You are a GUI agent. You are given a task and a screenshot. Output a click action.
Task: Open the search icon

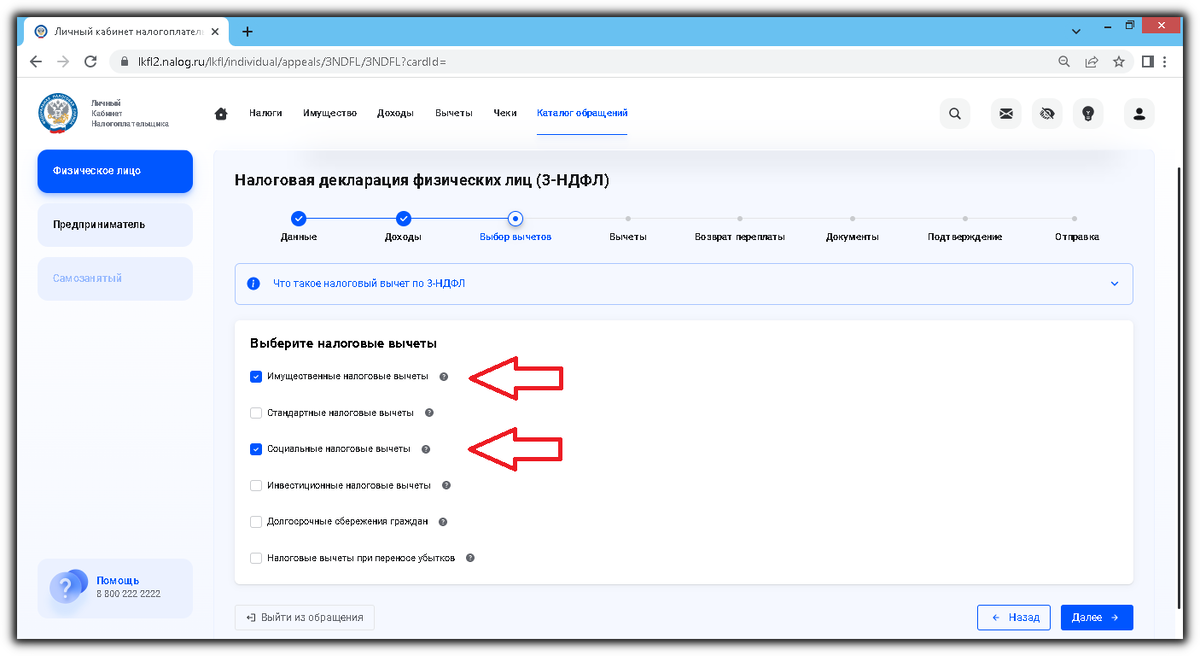point(954,113)
